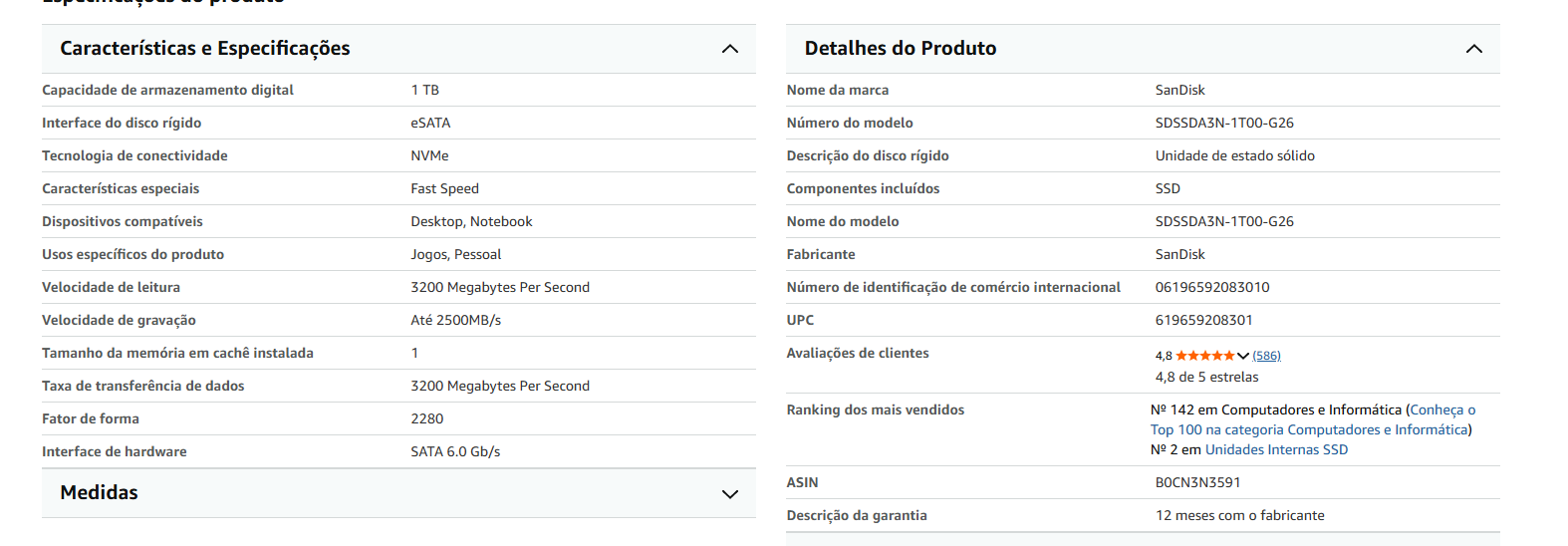Click the 12 meses com o fabricante text
1568x546 pixels.
(1239, 515)
